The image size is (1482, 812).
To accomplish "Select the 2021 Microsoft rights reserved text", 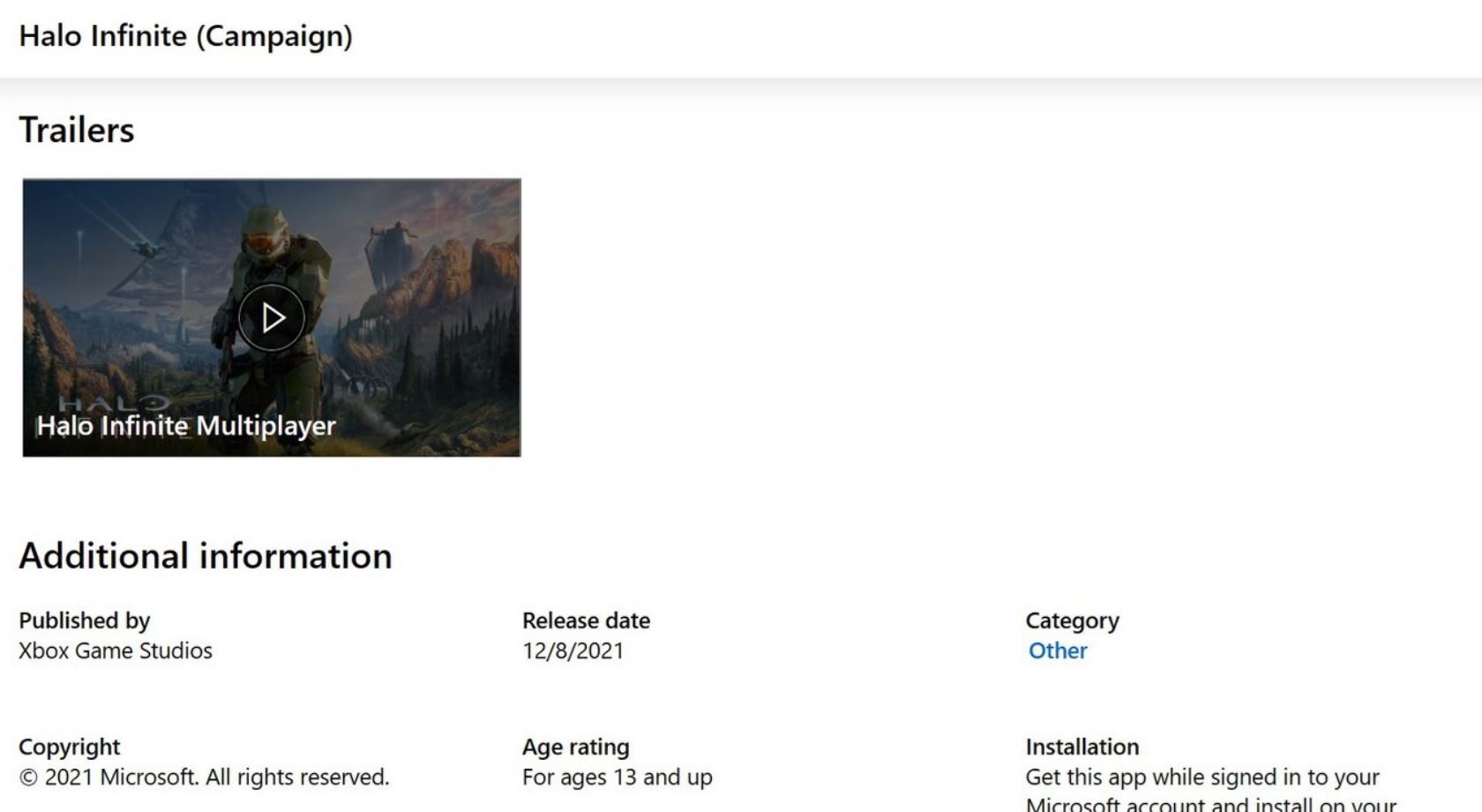I will (204, 777).
